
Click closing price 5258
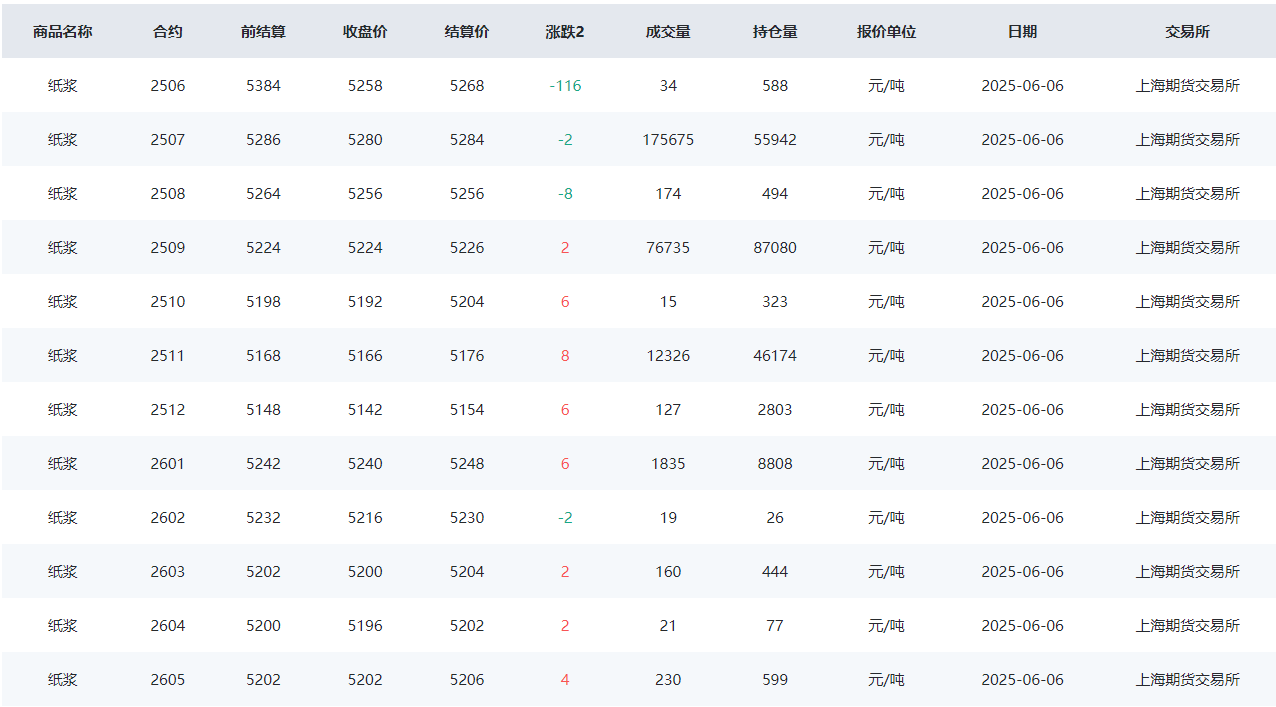[x=365, y=86]
